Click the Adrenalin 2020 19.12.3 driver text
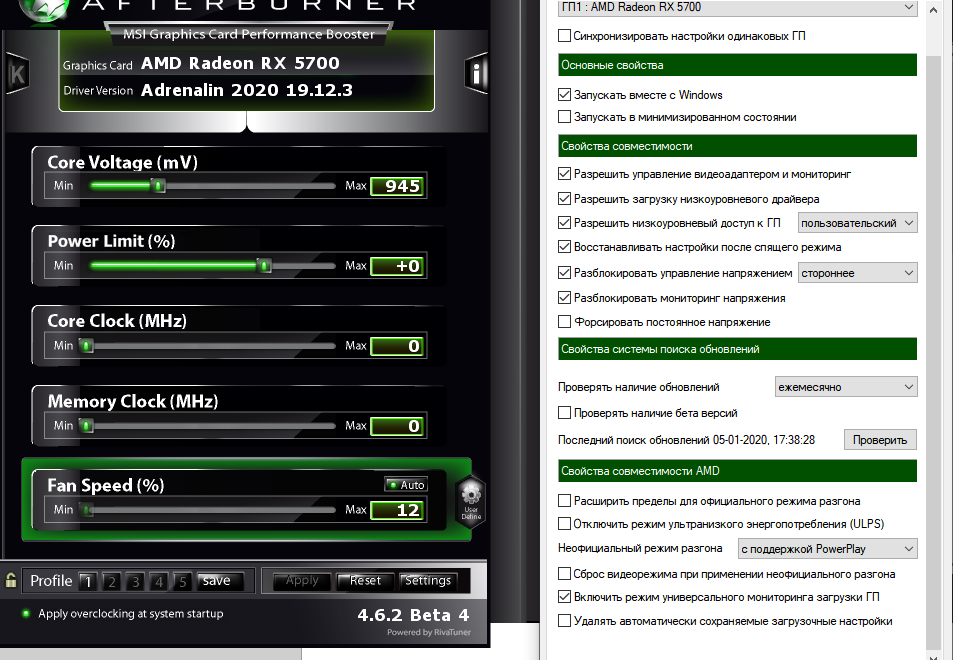 247,90
